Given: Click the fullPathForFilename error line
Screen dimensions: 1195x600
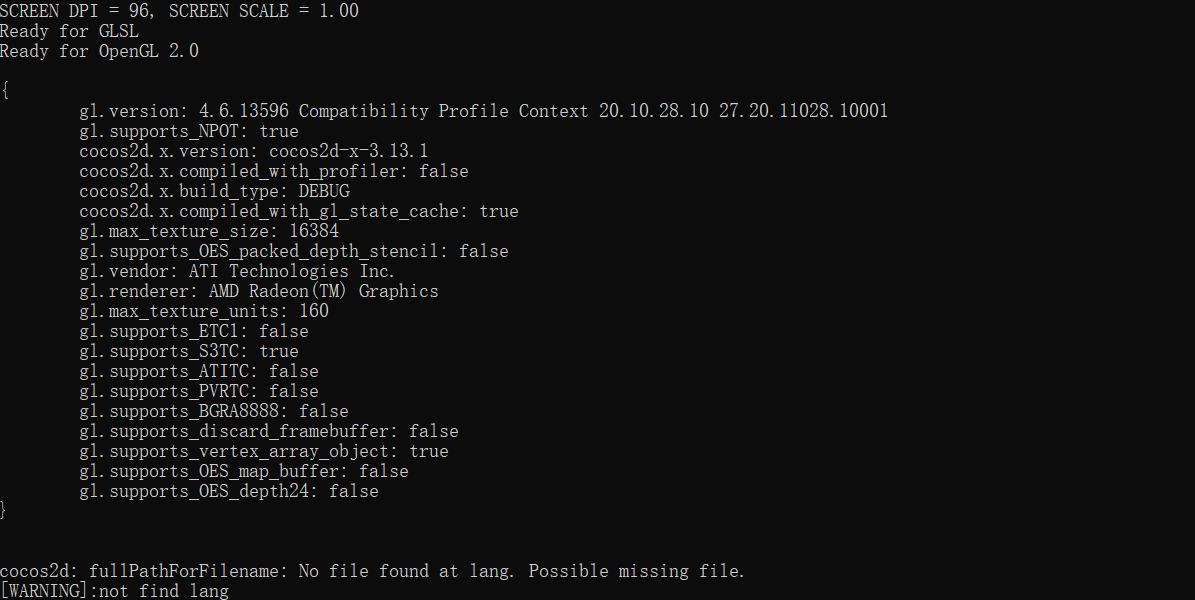Looking at the screenshot, I should (372, 571).
